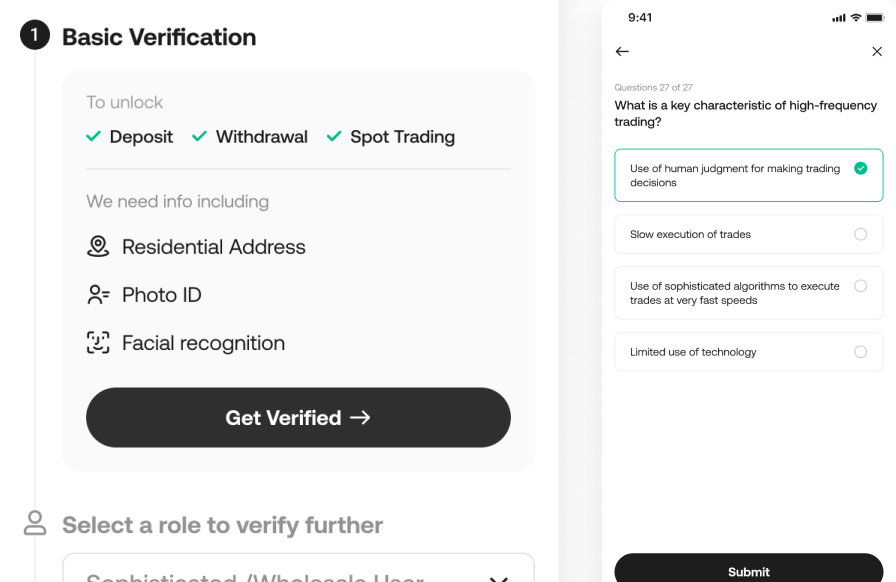Screen dimensions: 896x582
Task: Click the 'Select a role to verify further' step
Action: click(x=222, y=525)
